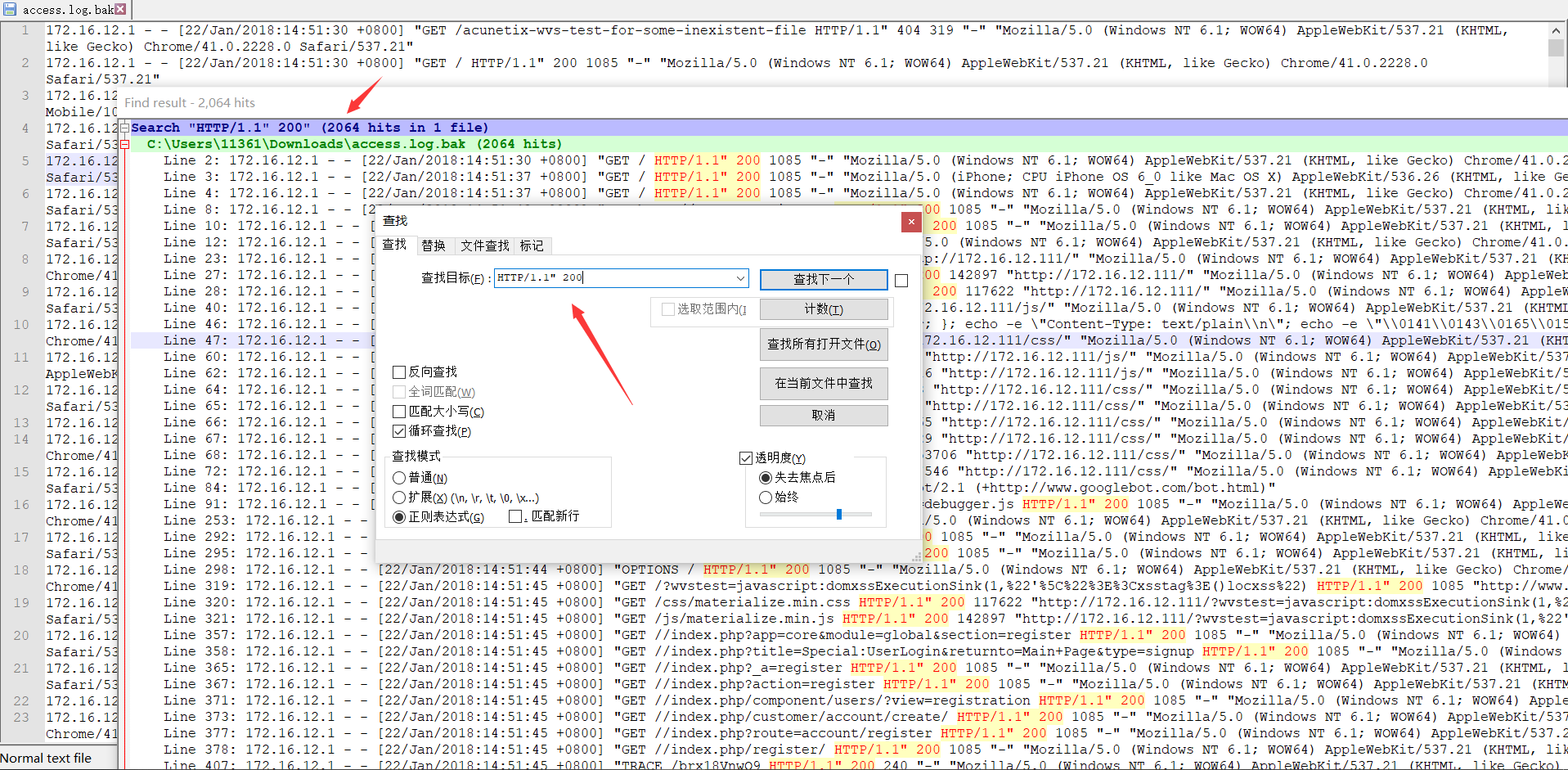Select the 扩展 search mode radio button
1568x770 pixels.
399,498
